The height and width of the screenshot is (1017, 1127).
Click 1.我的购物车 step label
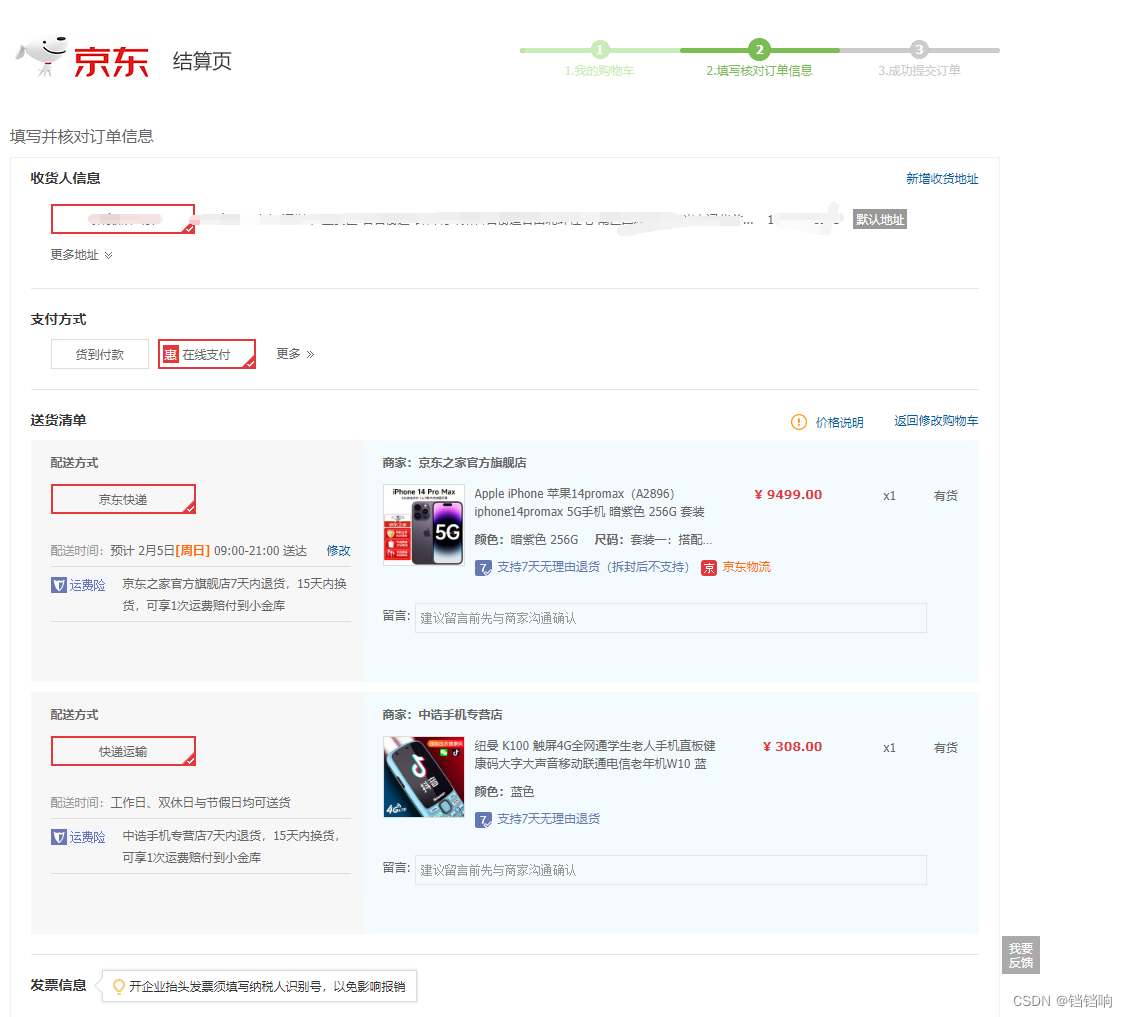coord(599,71)
